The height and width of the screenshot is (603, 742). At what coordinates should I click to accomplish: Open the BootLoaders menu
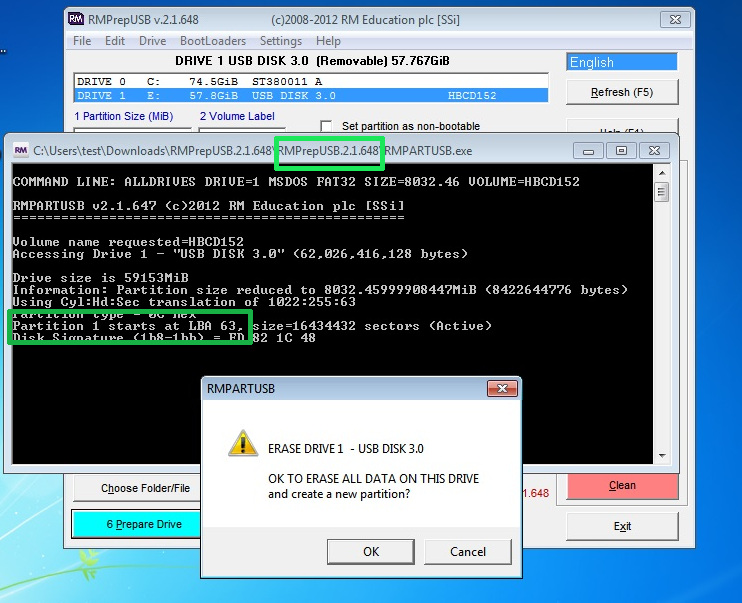tap(213, 41)
